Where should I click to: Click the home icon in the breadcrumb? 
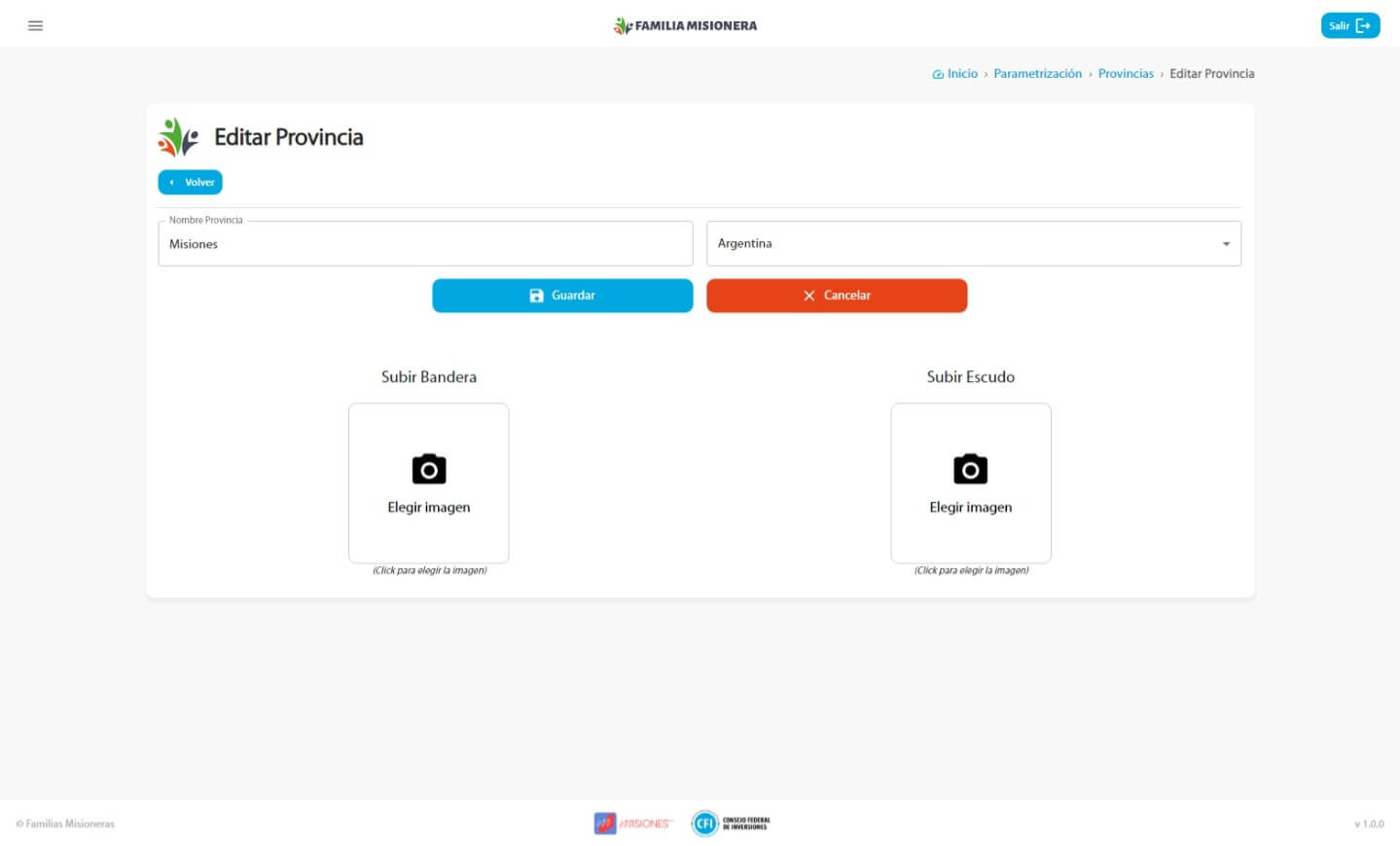pyautogui.click(x=938, y=74)
